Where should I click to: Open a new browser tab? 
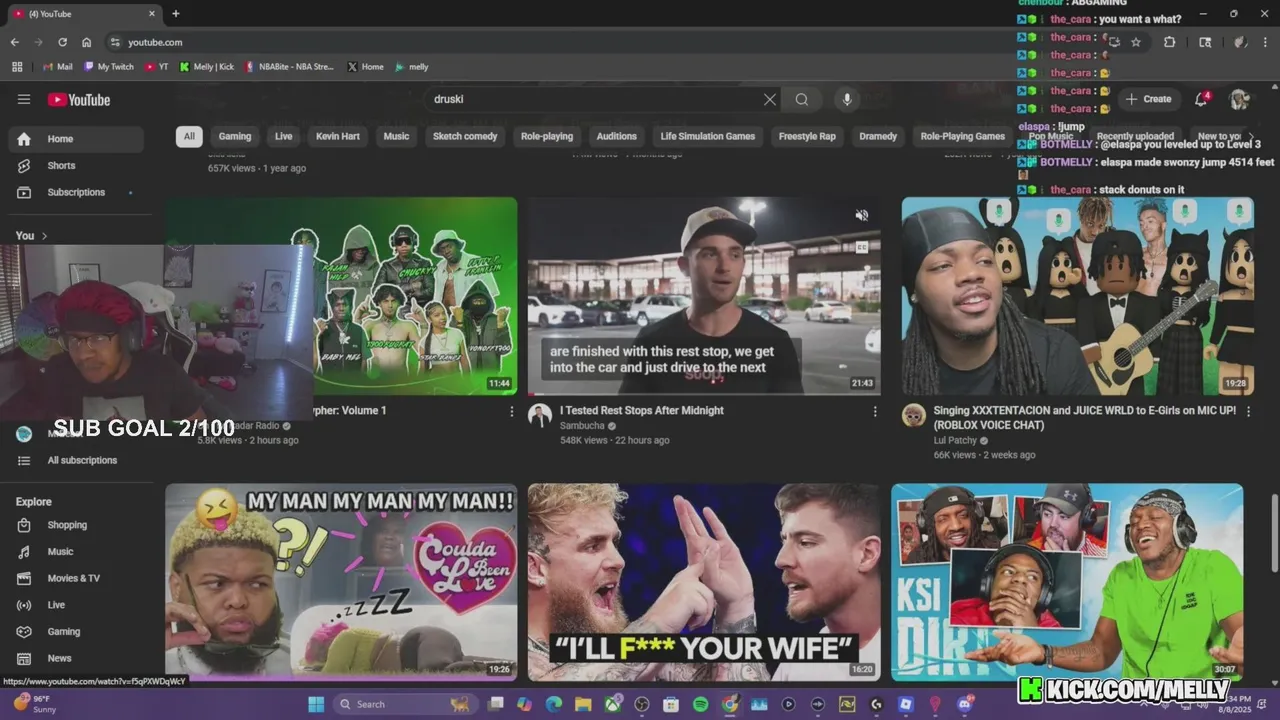(176, 14)
